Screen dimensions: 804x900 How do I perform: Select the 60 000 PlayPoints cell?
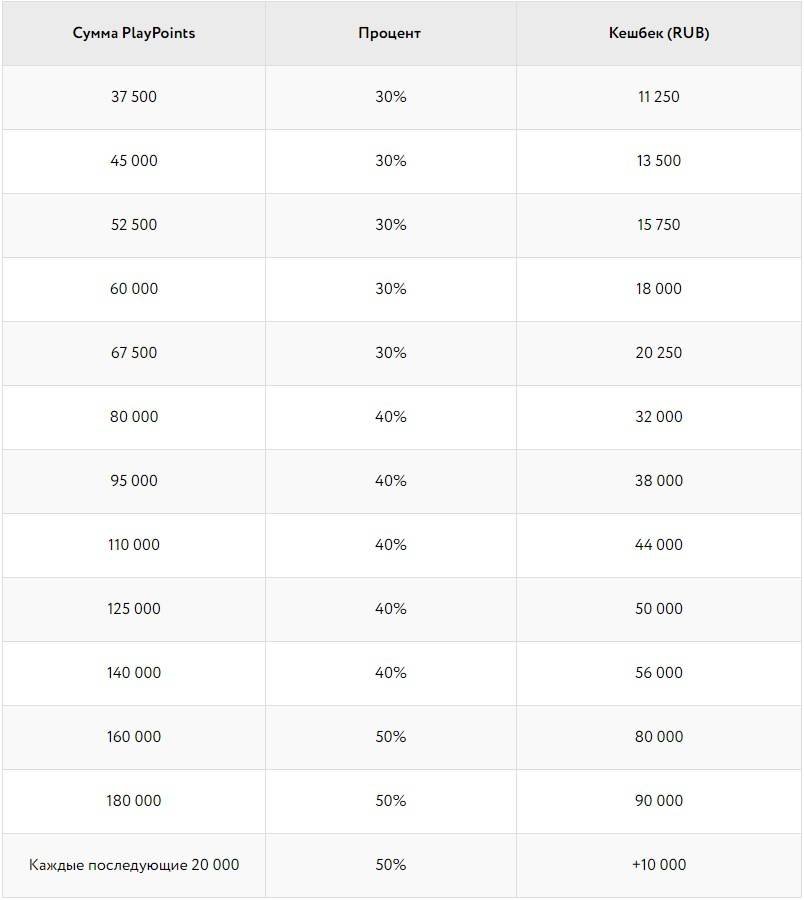pos(134,289)
